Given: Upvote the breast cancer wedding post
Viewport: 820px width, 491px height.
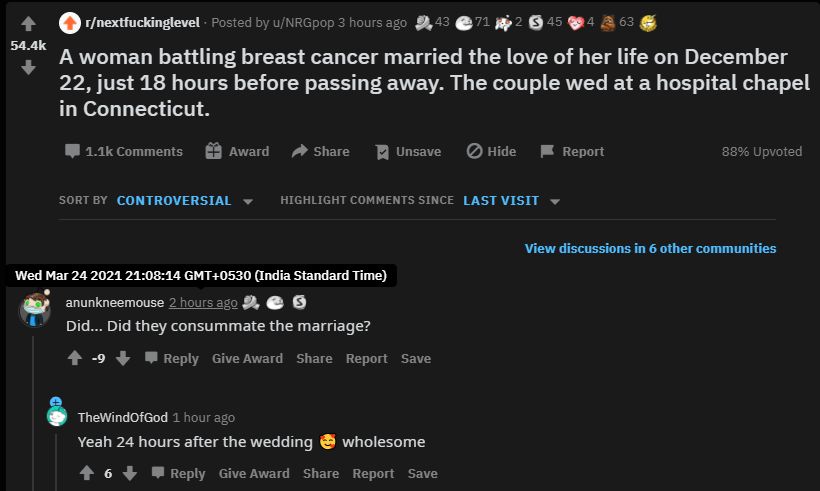Looking at the screenshot, I should tap(28, 23).
